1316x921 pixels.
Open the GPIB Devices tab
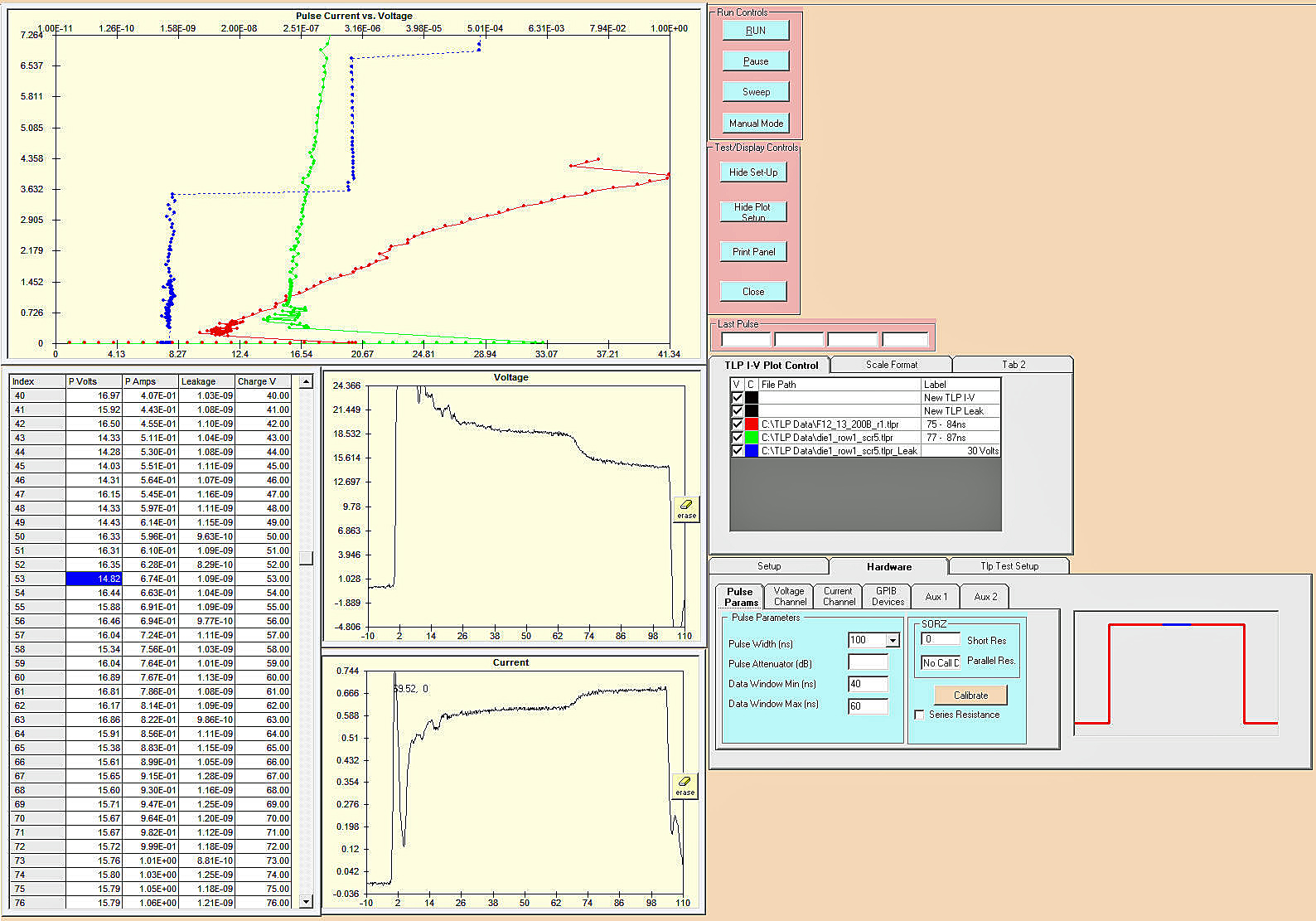(887, 596)
